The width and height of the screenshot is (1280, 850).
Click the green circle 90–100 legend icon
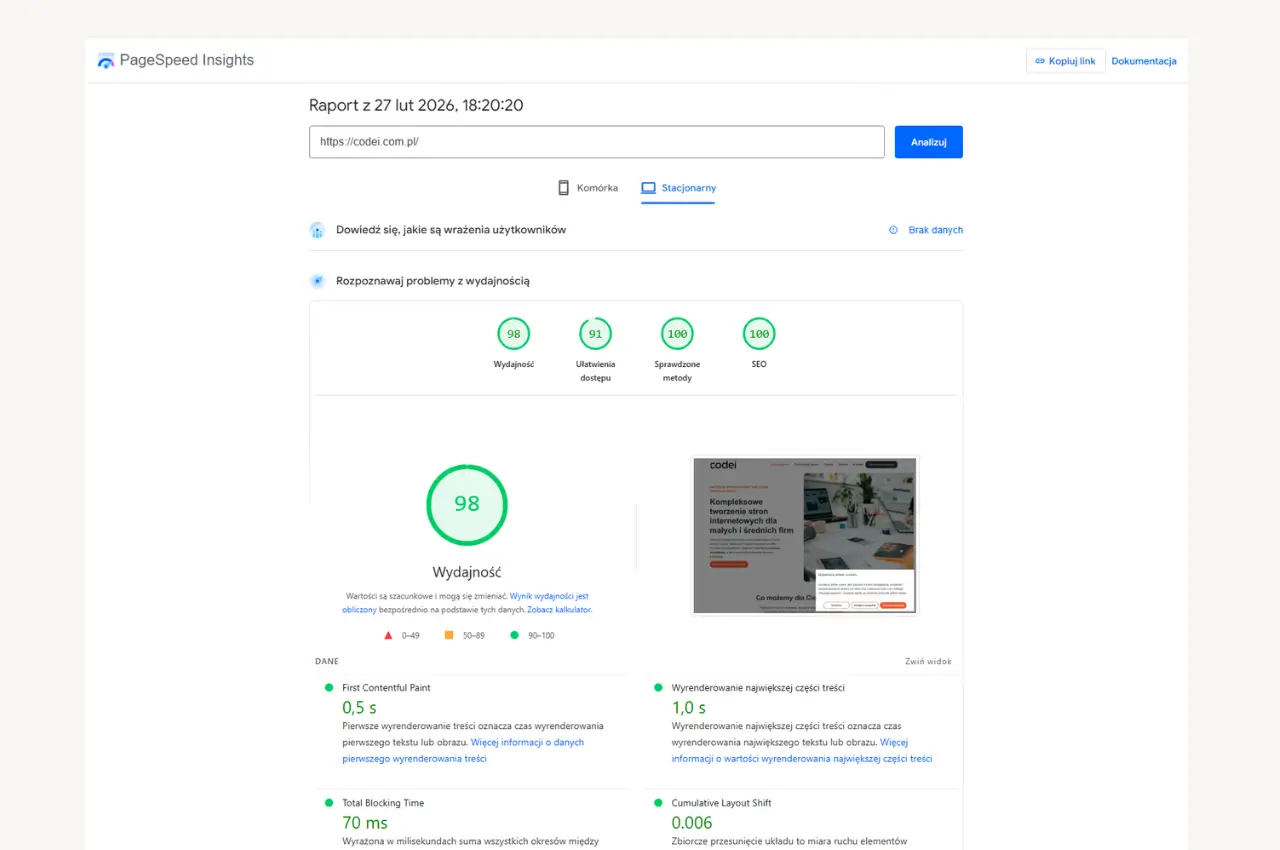(514, 635)
